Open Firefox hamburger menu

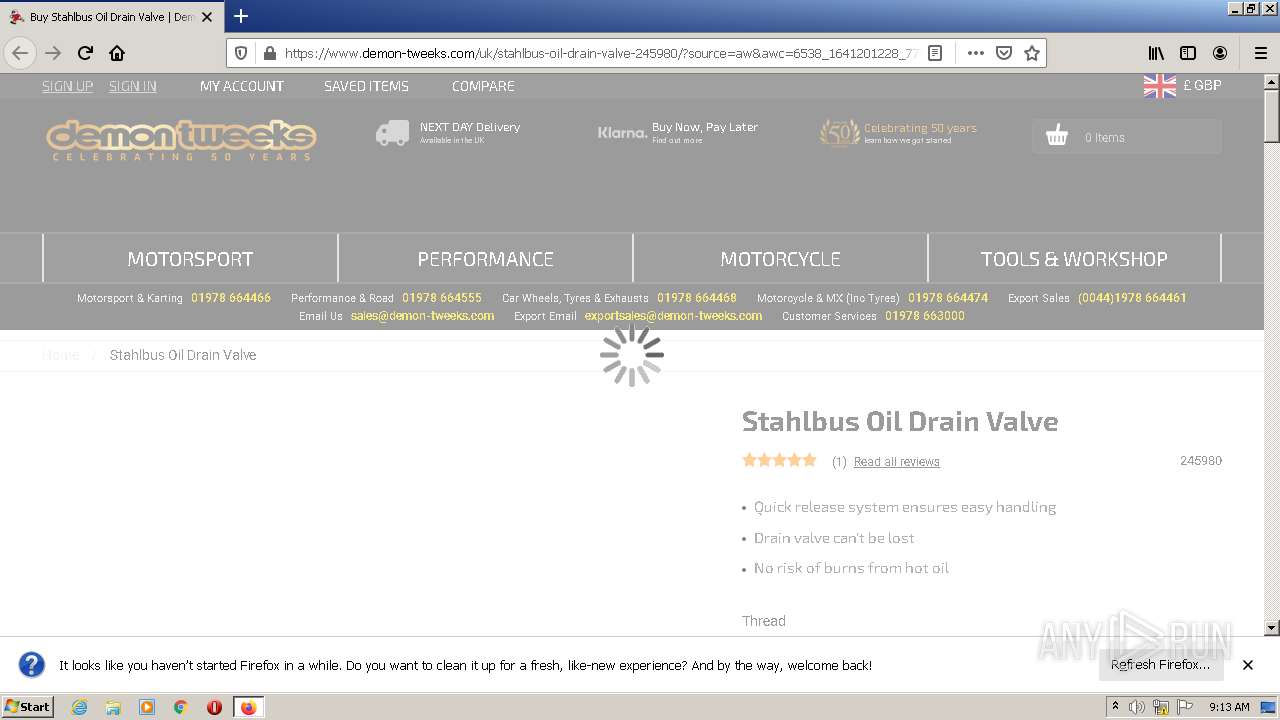1260,53
